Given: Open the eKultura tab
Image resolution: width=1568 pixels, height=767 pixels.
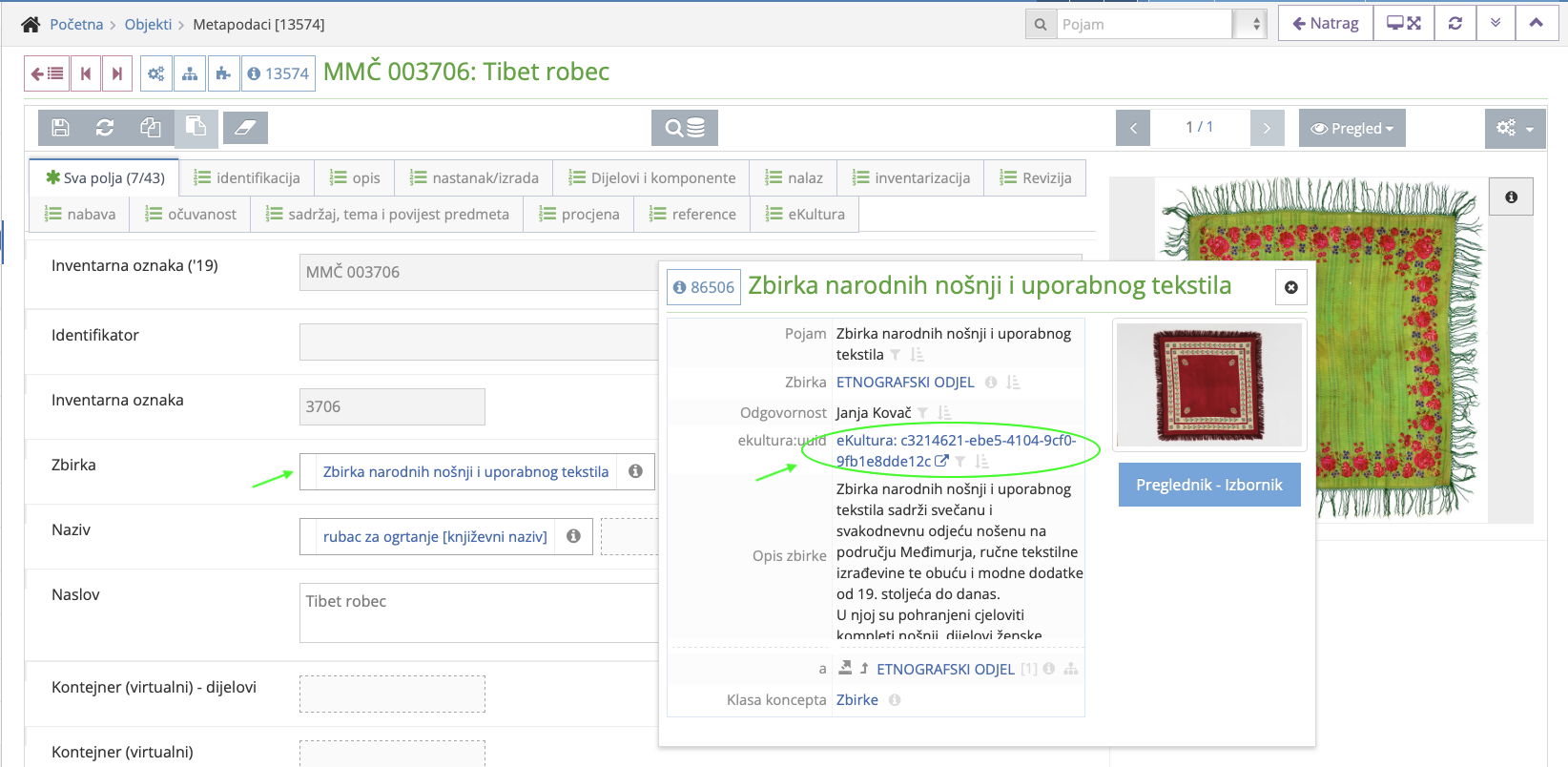Looking at the screenshot, I should click(x=805, y=214).
